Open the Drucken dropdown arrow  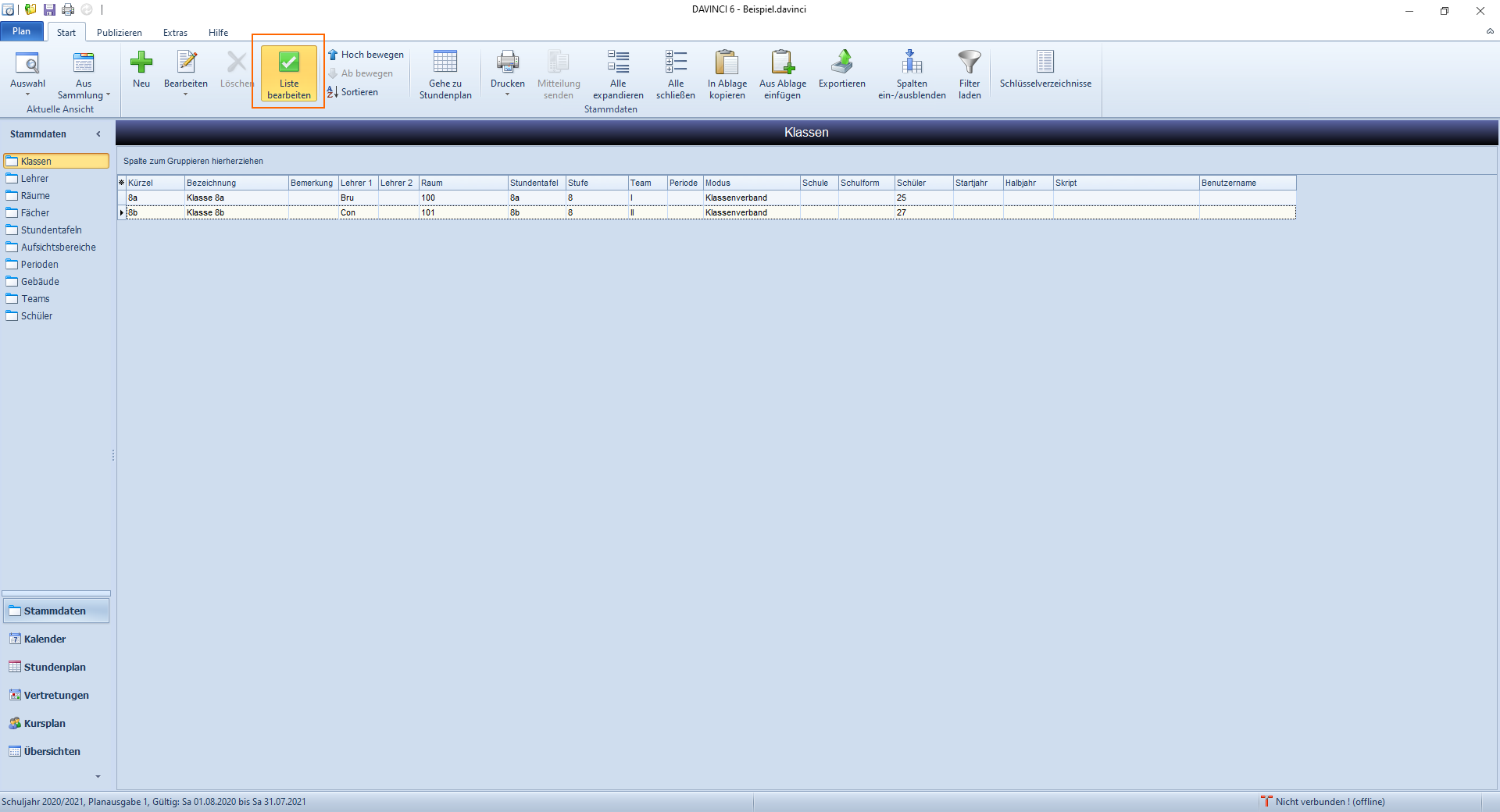tap(508, 94)
